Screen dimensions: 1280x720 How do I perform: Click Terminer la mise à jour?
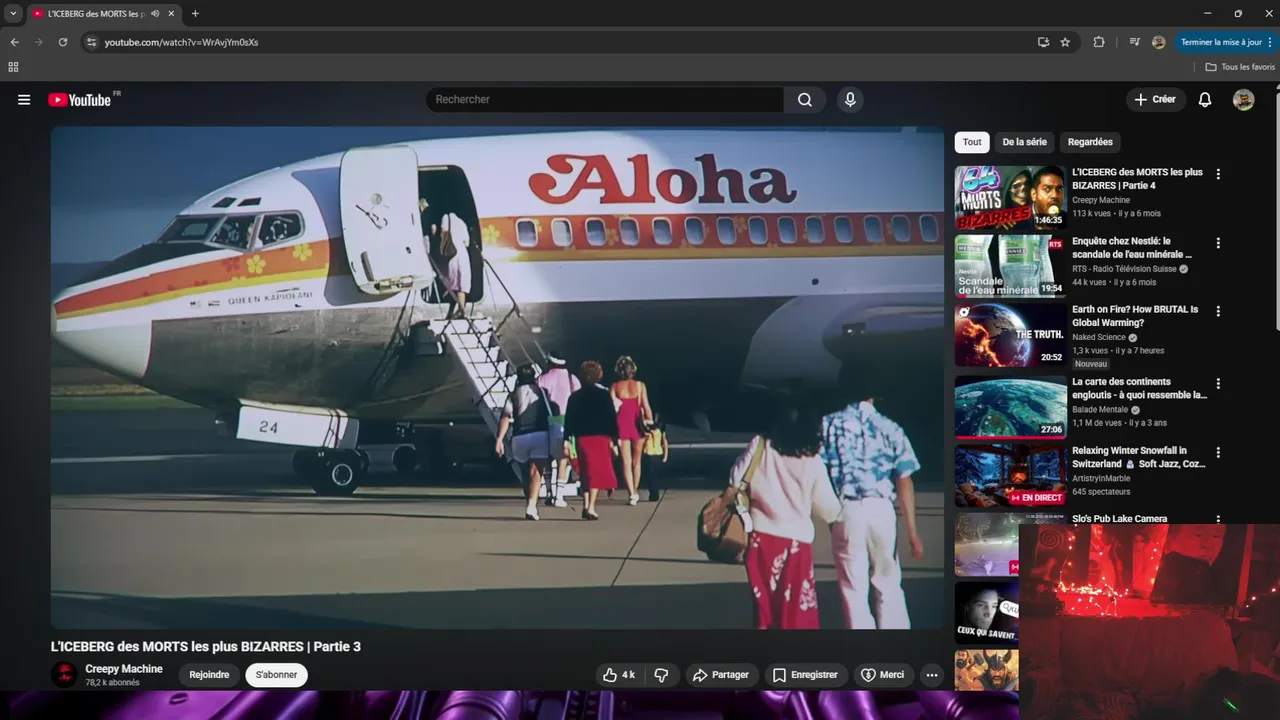pos(1221,42)
